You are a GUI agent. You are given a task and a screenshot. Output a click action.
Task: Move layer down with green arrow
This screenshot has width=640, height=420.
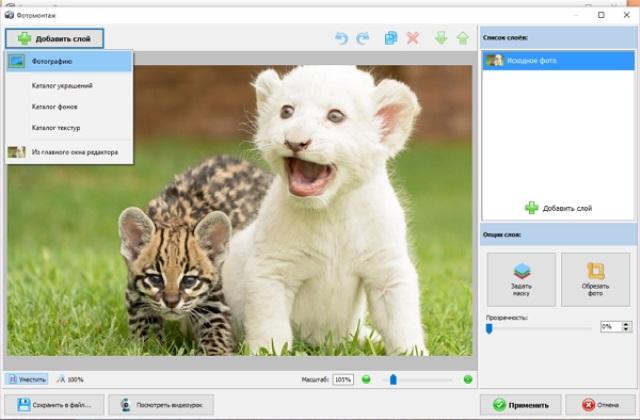(x=441, y=38)
